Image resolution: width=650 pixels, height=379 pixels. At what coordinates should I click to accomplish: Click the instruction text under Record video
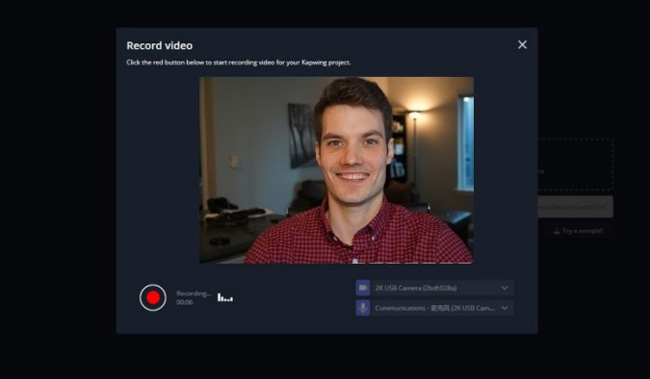(x=238, y=63)
